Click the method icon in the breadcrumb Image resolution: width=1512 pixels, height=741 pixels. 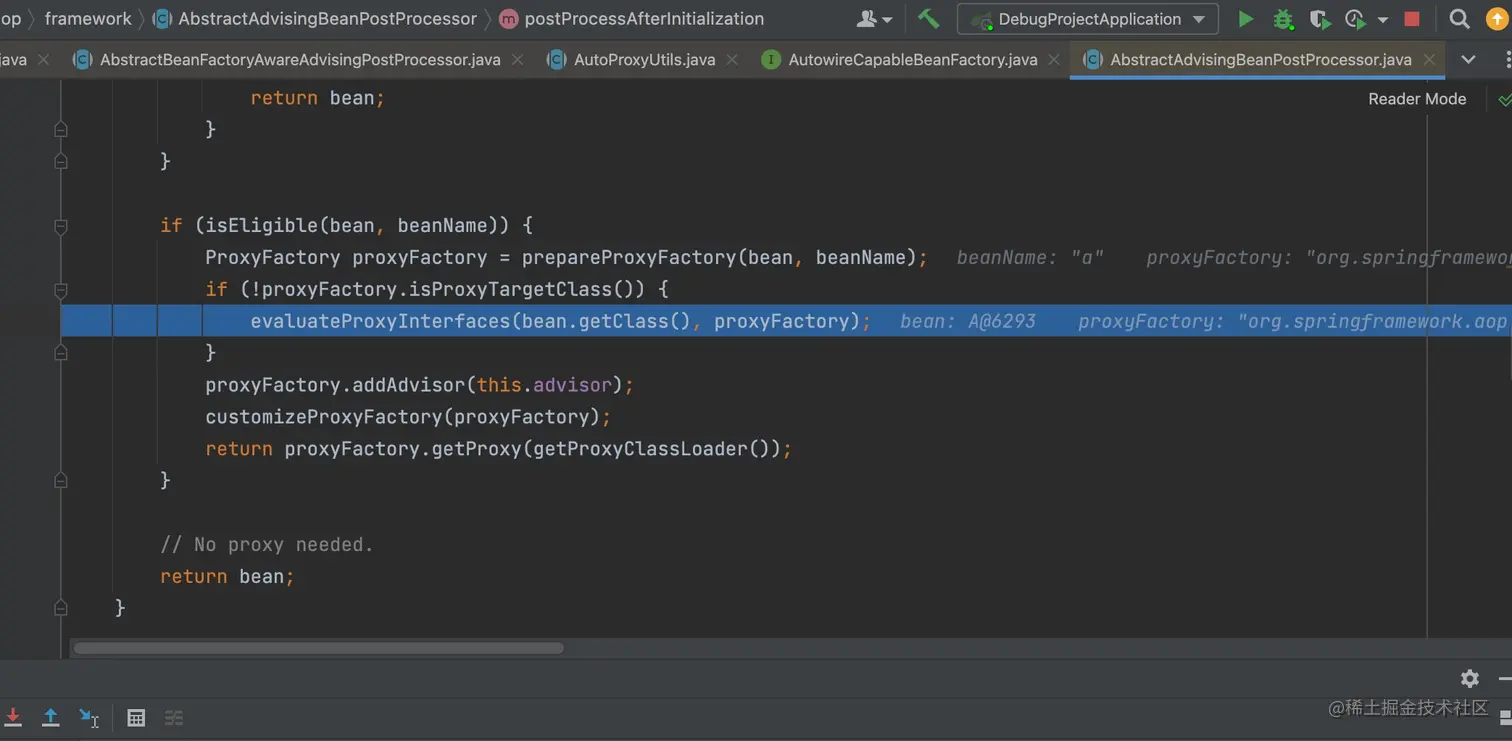(508, 19)
